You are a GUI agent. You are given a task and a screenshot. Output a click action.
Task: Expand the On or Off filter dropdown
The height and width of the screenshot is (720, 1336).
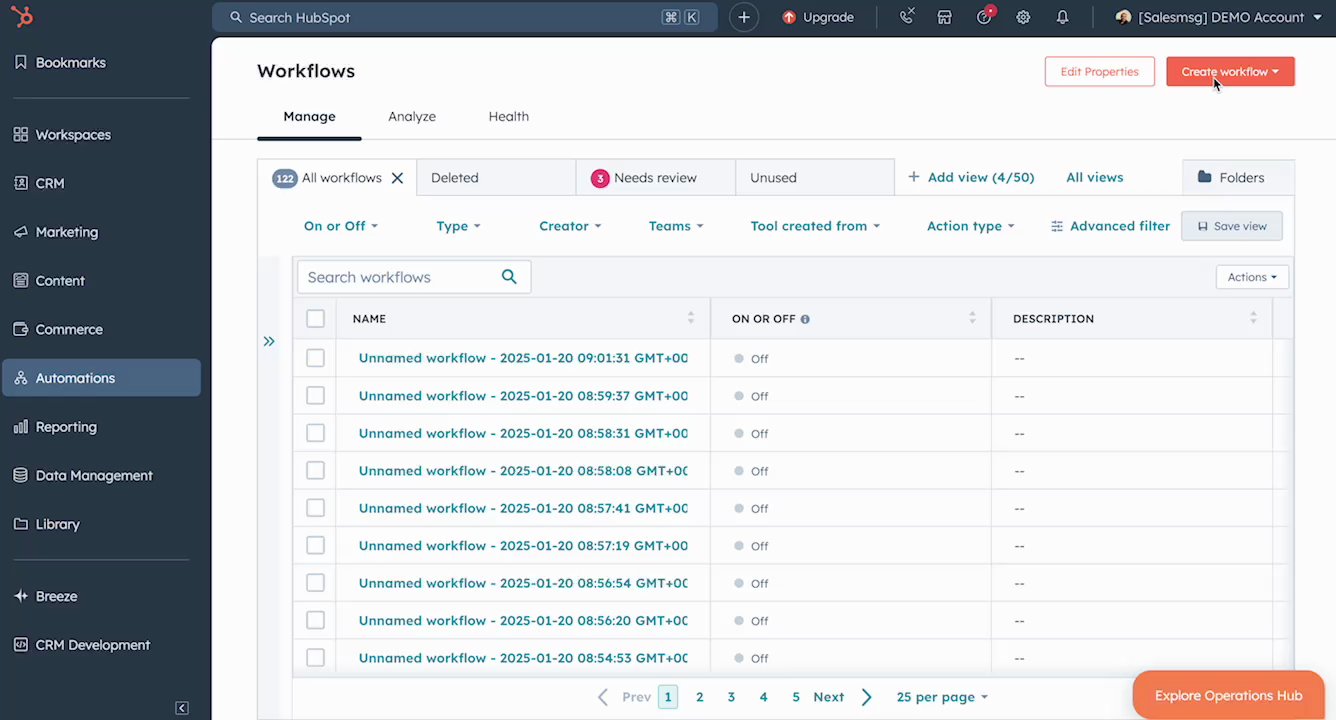pos(340,226)
